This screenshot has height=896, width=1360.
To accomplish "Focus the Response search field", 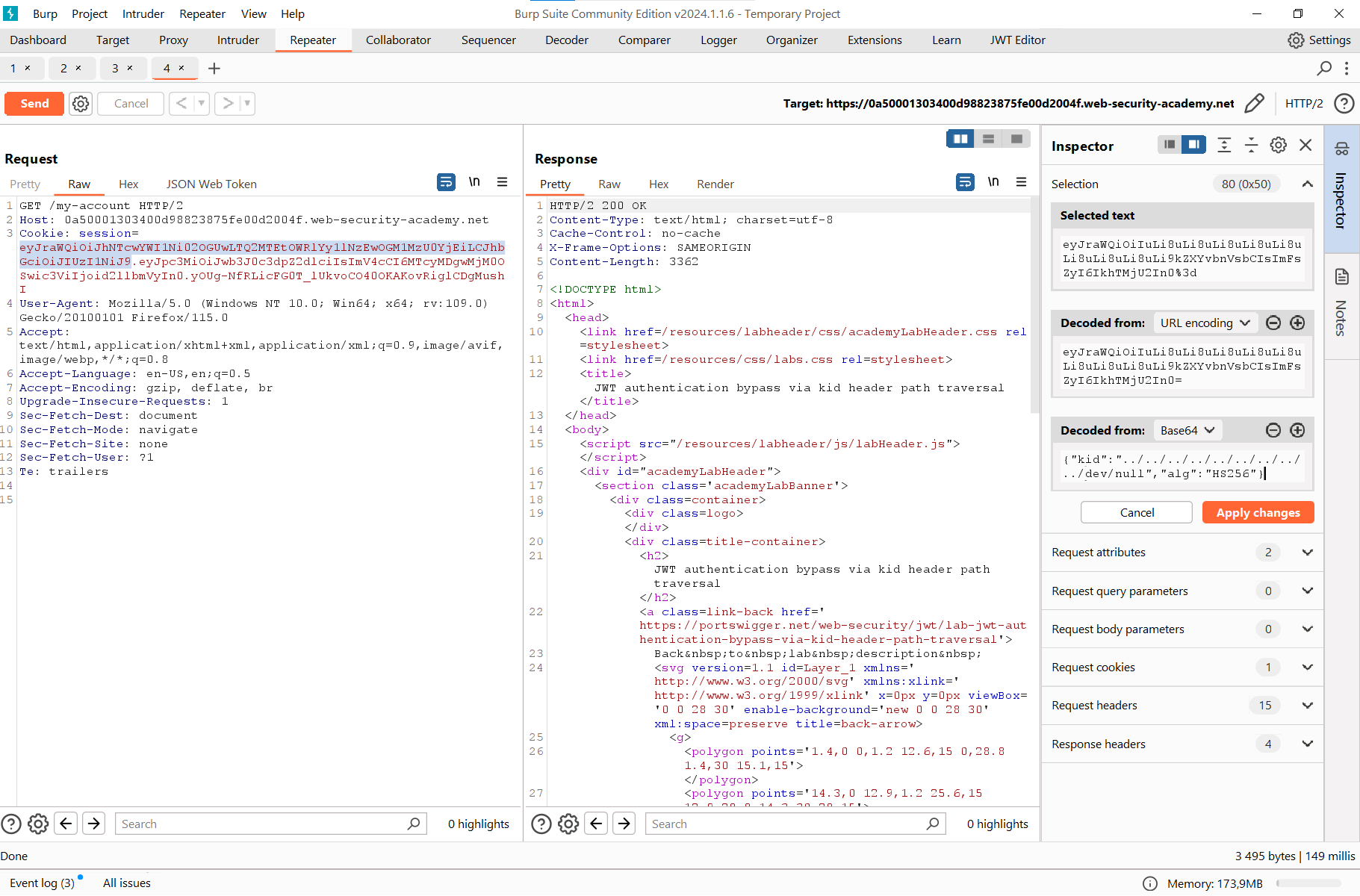I will [795, 824].
